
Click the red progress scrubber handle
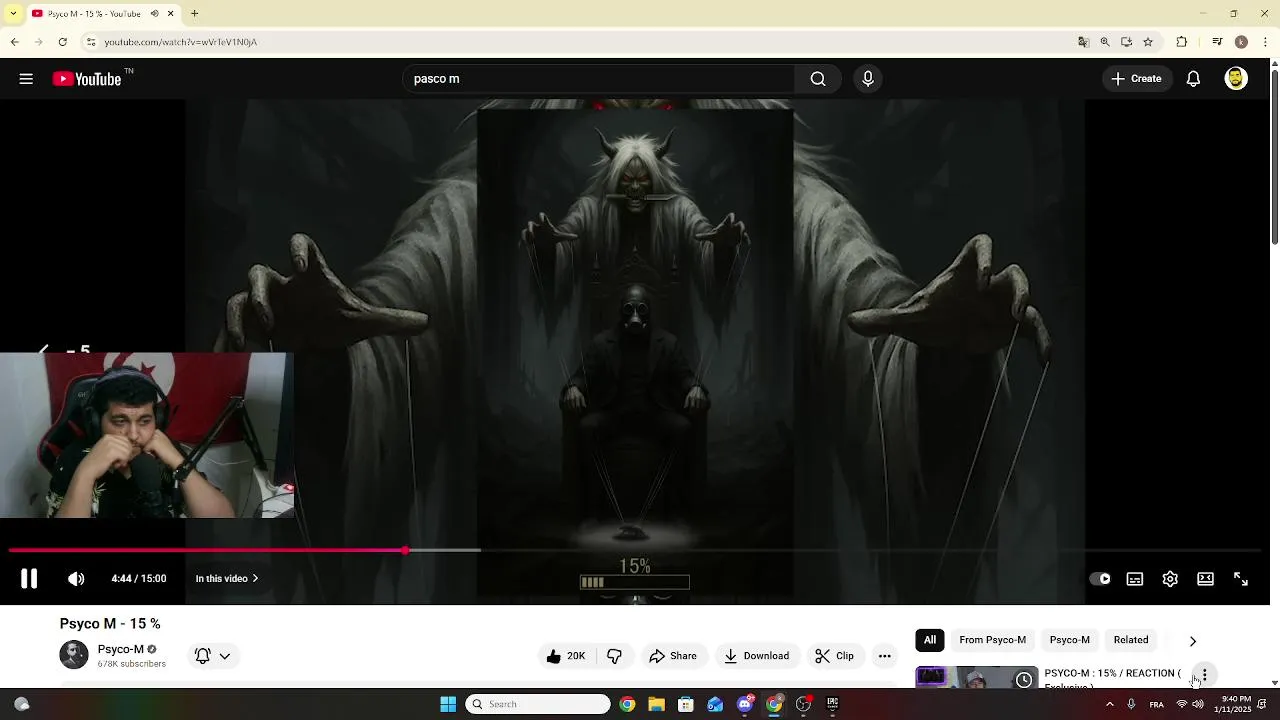coord(405,550)
